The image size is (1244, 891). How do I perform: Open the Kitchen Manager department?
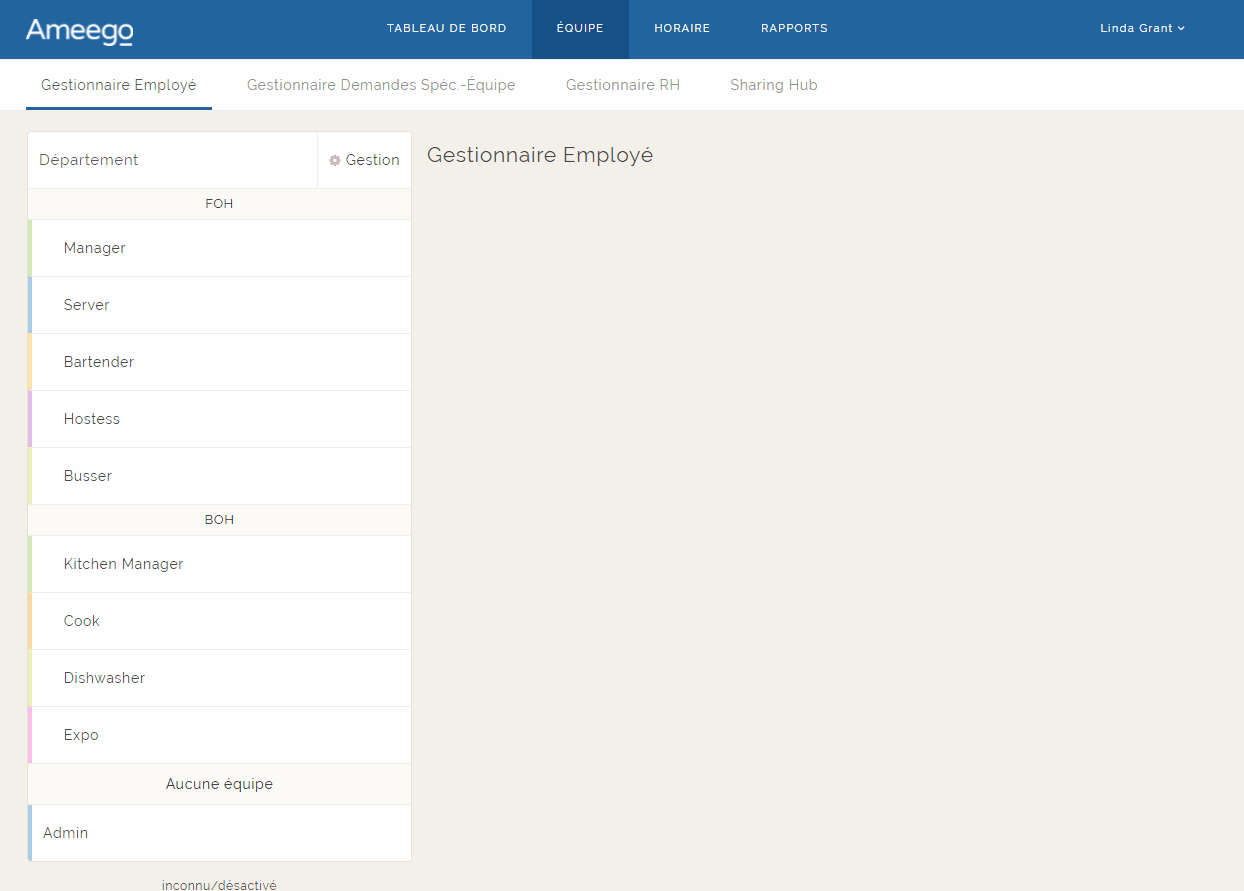124,564
